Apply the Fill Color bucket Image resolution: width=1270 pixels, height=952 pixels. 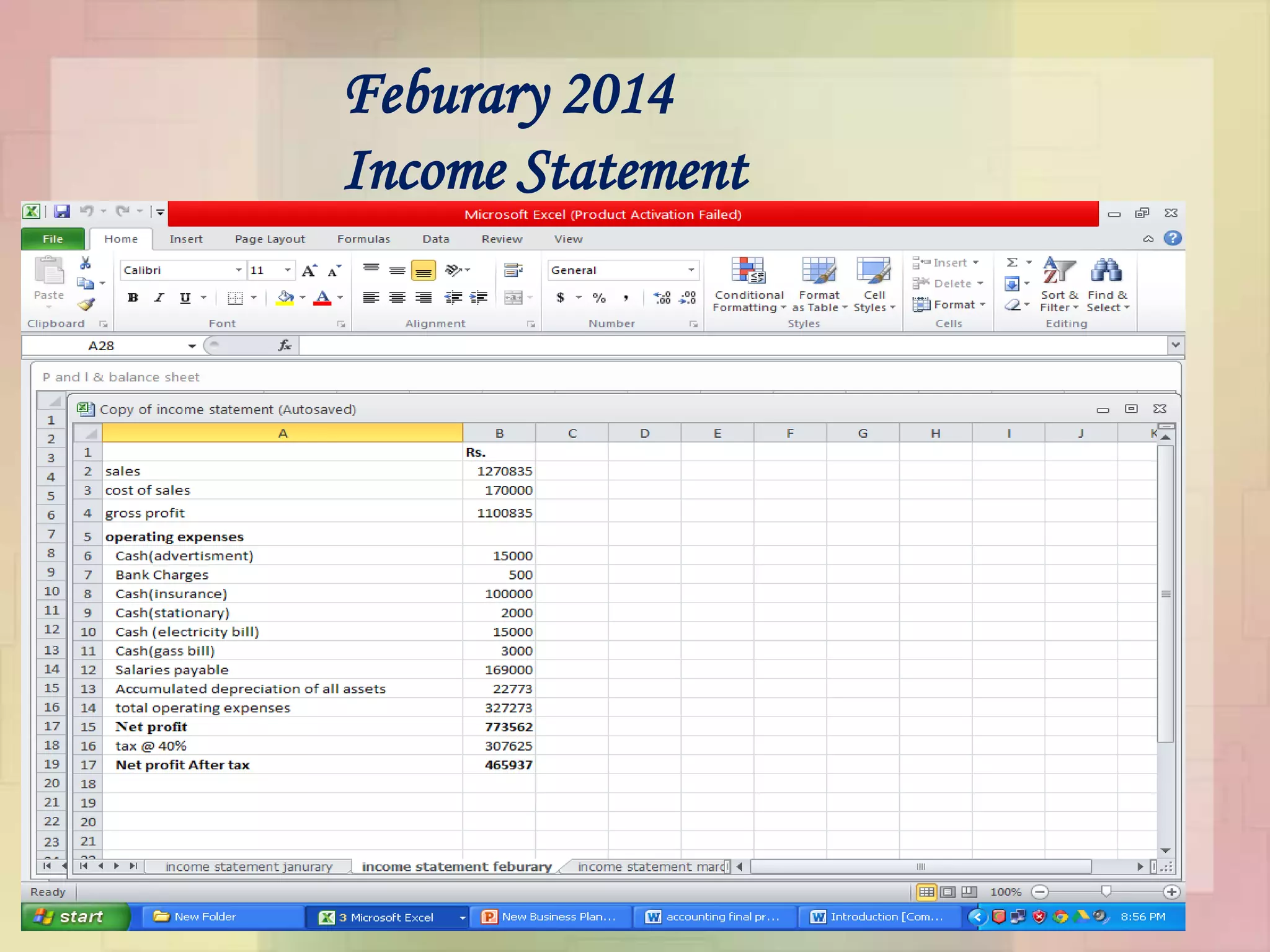pos(285,298)
